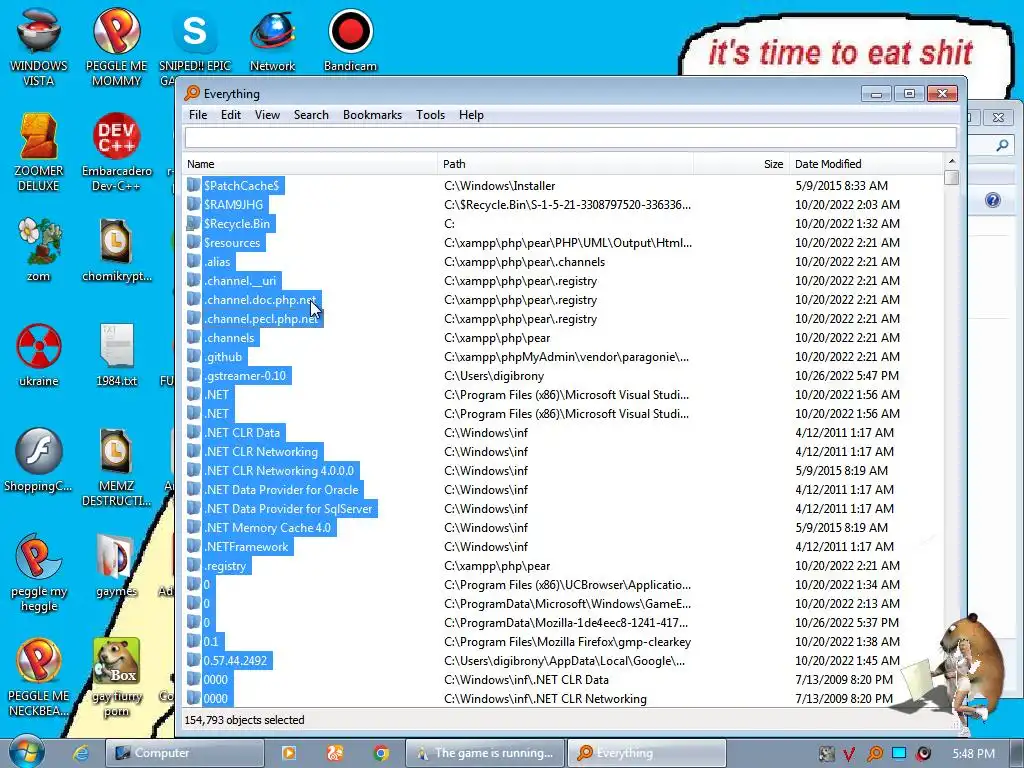Open the Search menu
This screenshot has width=1024, height=768.
(311, 115)
